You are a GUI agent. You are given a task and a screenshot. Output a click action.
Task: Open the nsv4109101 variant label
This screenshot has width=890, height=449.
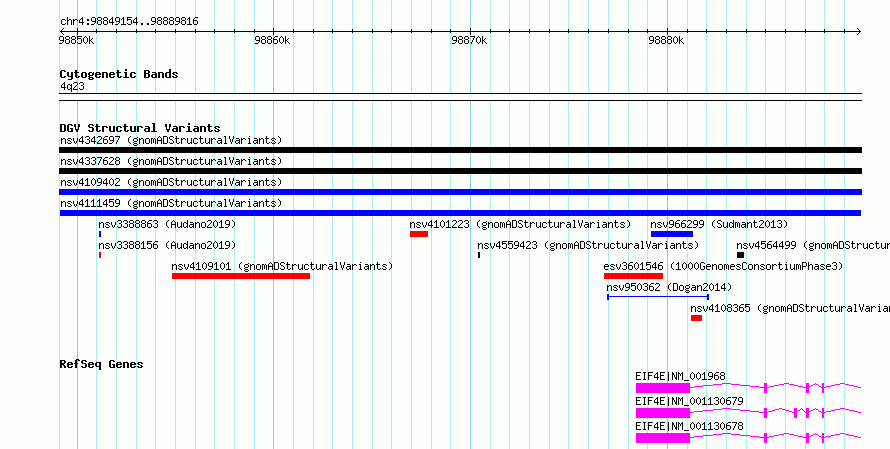(x=282, y=266)
